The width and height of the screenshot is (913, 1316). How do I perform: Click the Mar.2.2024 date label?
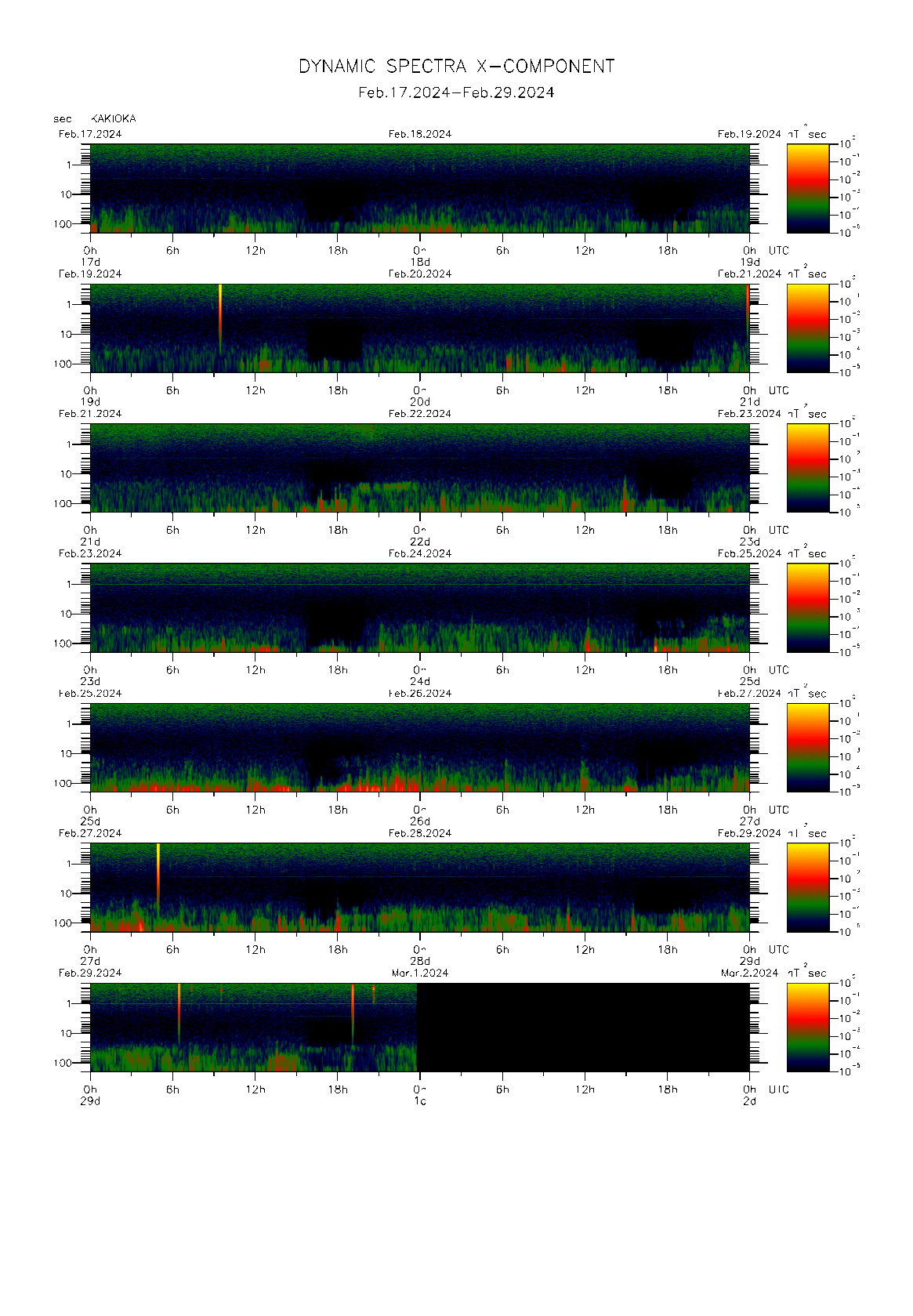pyautogui.click(x=750, y=973)
